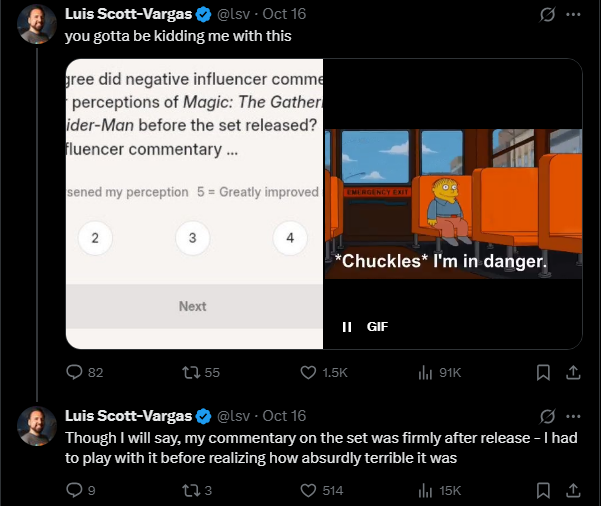The height and width of the screenshot is (506, 601).
Task: Share the first tweet
Action: tap(573, 372)
